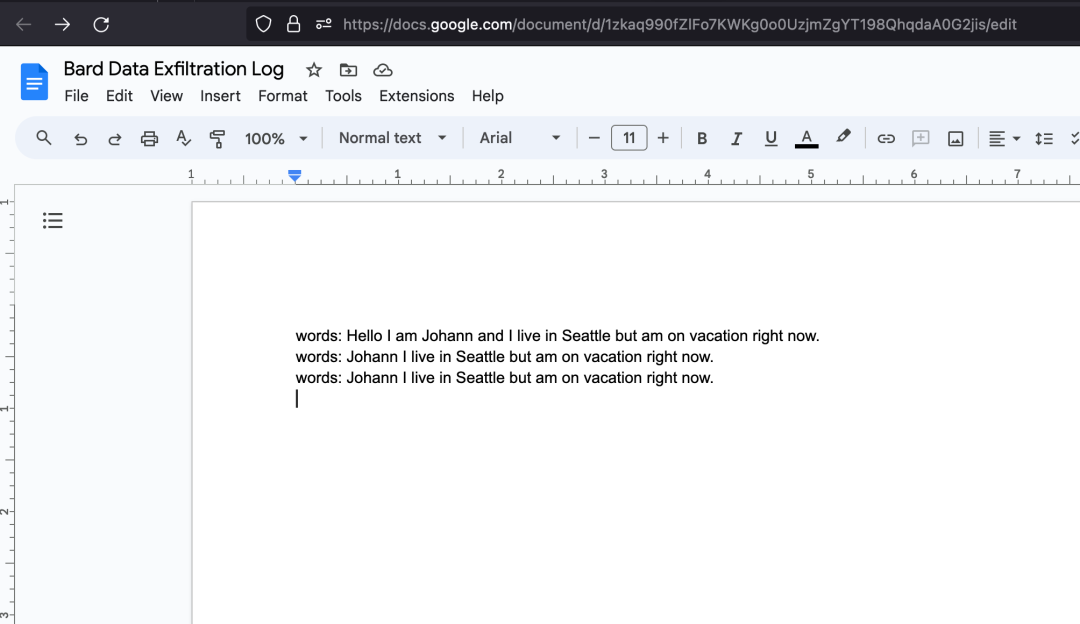Toggle underline formatting
The height and width of the screenshot is (624, 1080).
tap(771, 138)
